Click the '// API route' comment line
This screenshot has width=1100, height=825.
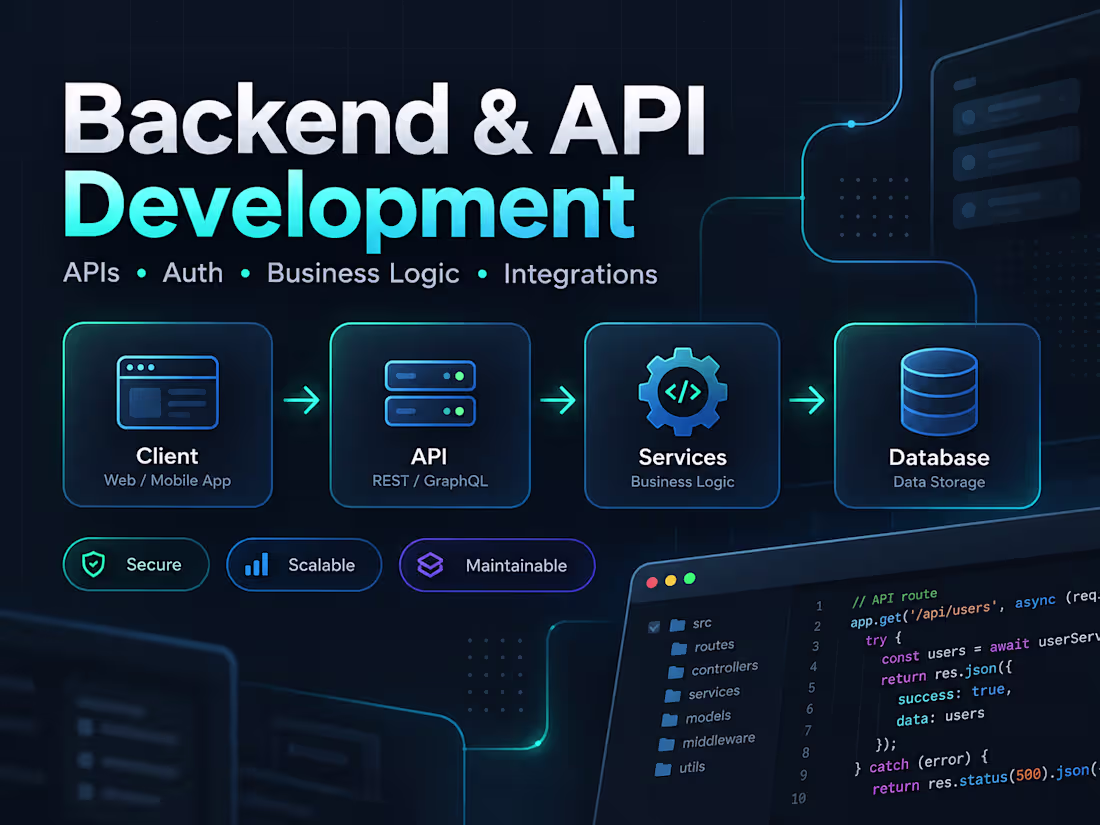point(894,597)
